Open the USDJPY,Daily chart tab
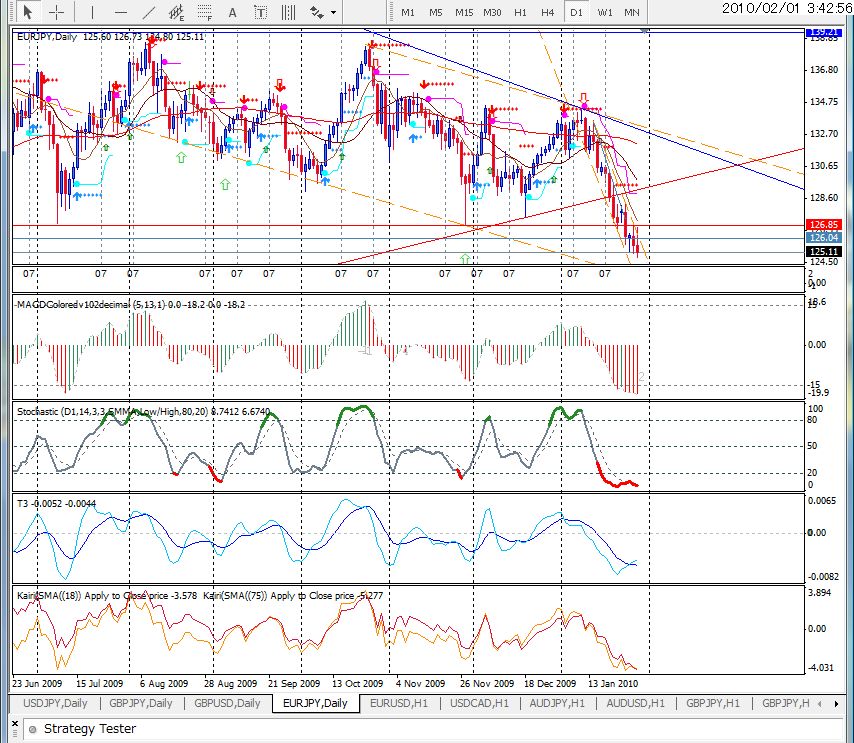The image size is (854, 743). click(x=55, y=703)
